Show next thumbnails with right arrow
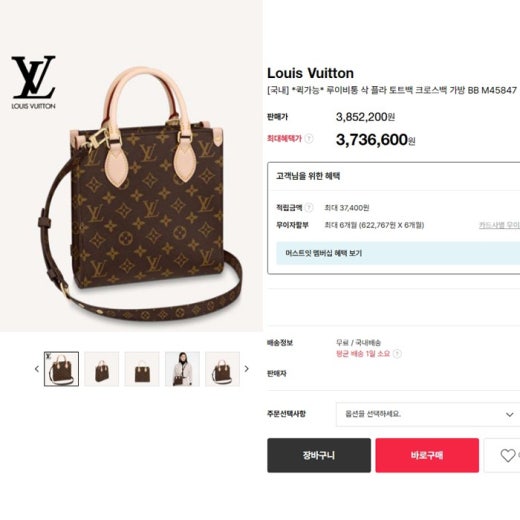The width and height of the screenshot is (520, 520). (x=247, y=369)
